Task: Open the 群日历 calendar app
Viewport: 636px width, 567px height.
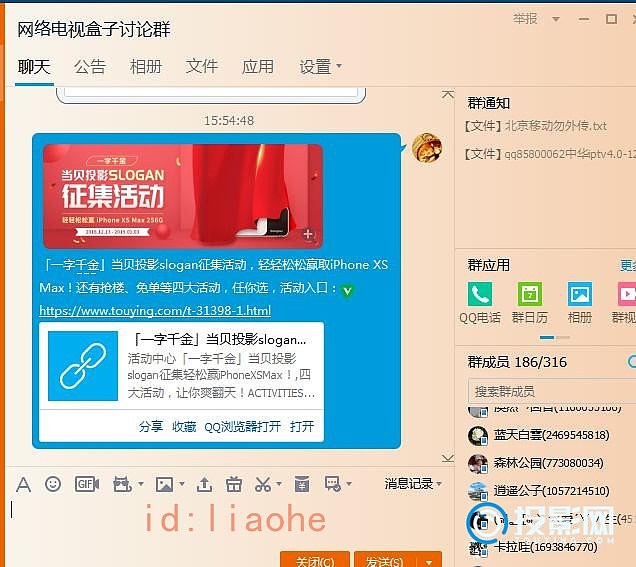Action: click(530, 294)
